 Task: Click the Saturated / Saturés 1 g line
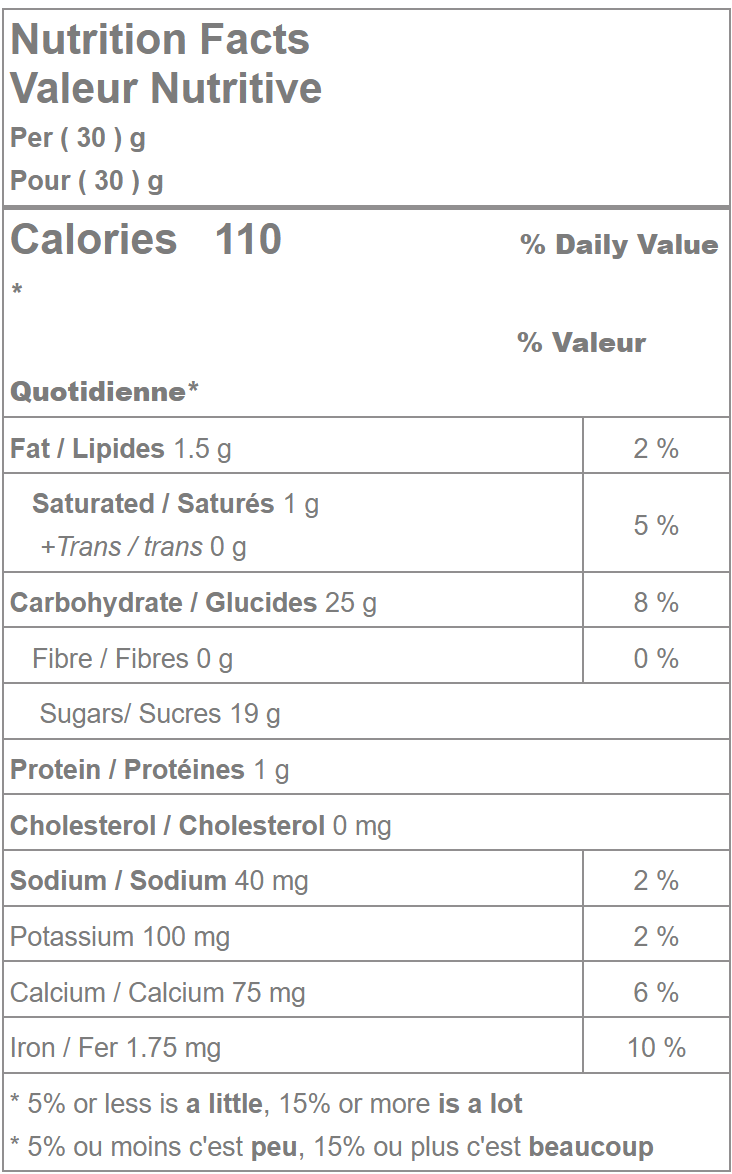[175, 504]
